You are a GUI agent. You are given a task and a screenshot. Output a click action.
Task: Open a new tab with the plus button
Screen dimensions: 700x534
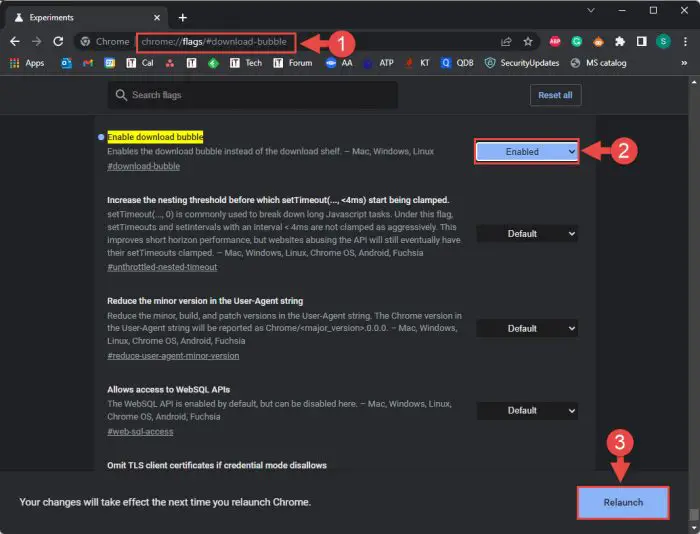tap(183, 17)
